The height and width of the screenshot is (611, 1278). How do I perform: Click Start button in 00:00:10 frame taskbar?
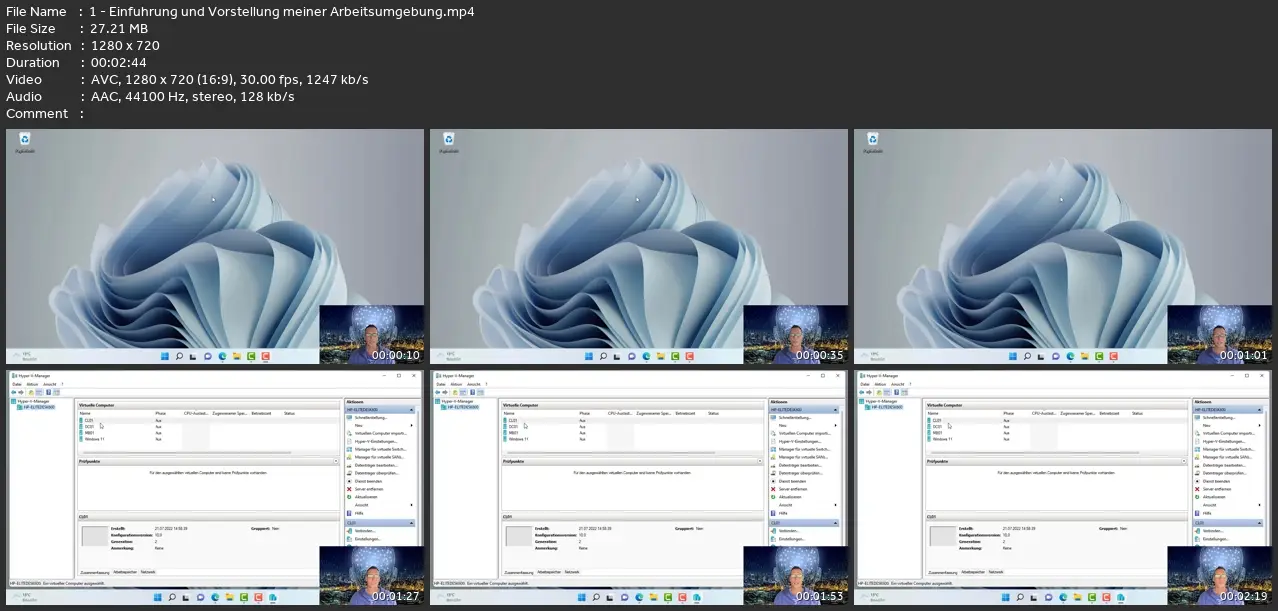165,356
